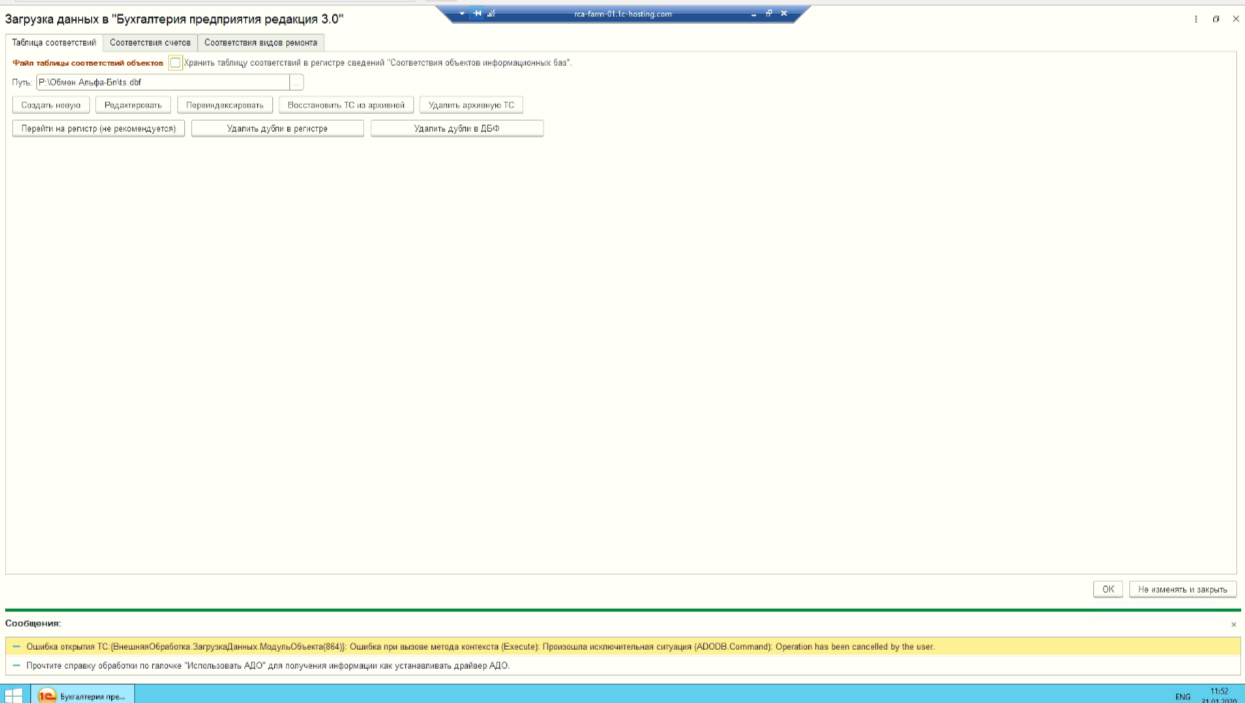Close the Сообщения messages panel
1245x703 pixels.
click(x=1233, y=624)
